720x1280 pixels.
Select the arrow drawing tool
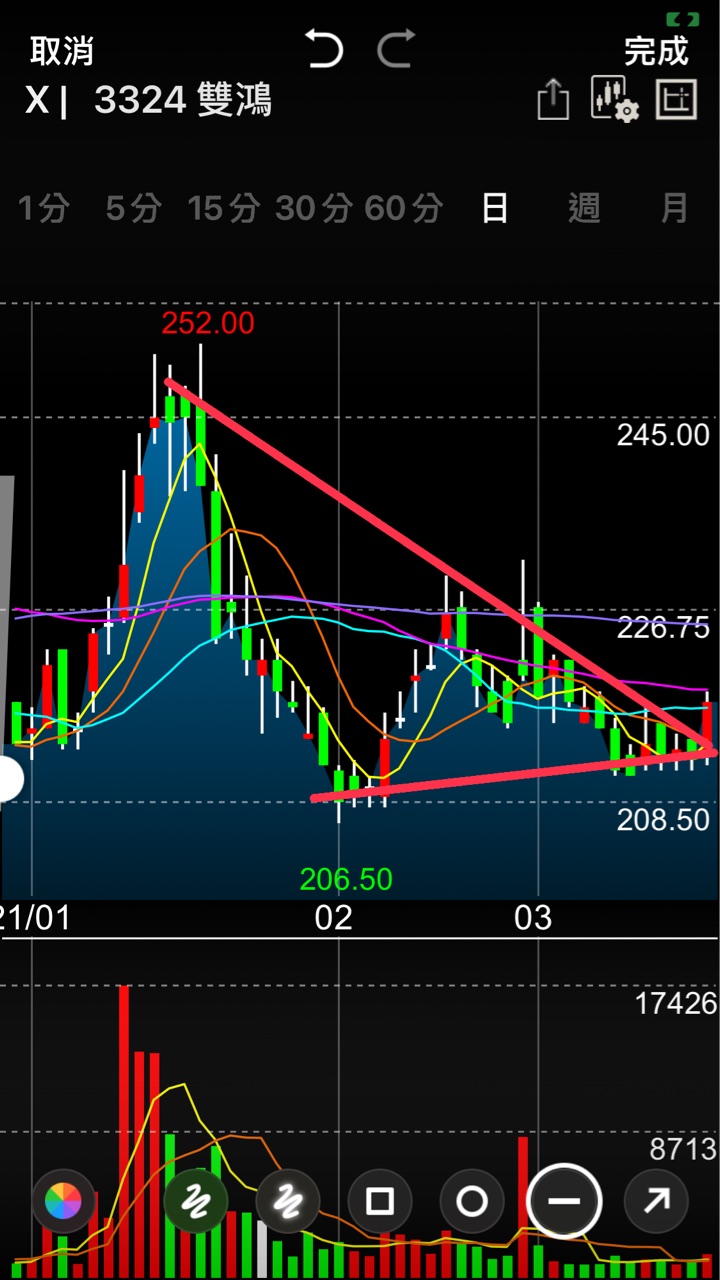(x=656, y=1200)
